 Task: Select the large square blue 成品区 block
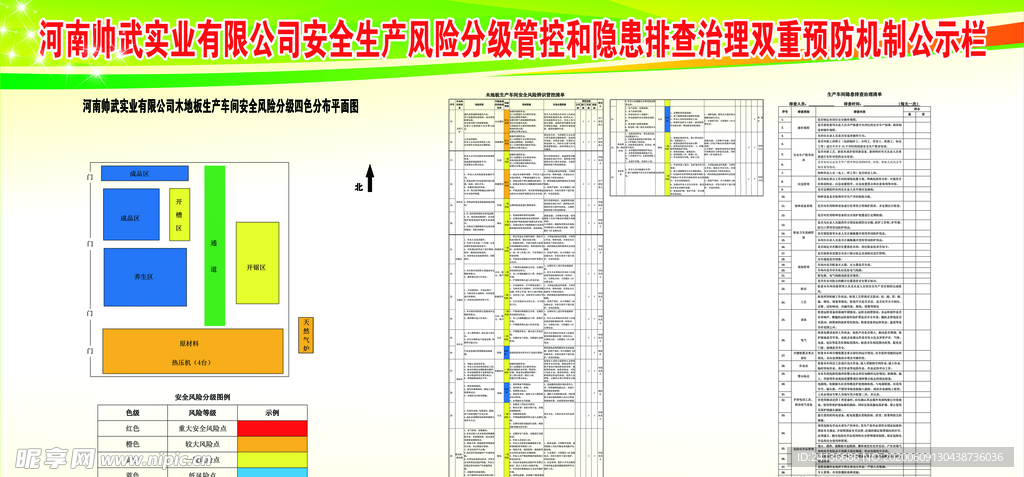131,214
